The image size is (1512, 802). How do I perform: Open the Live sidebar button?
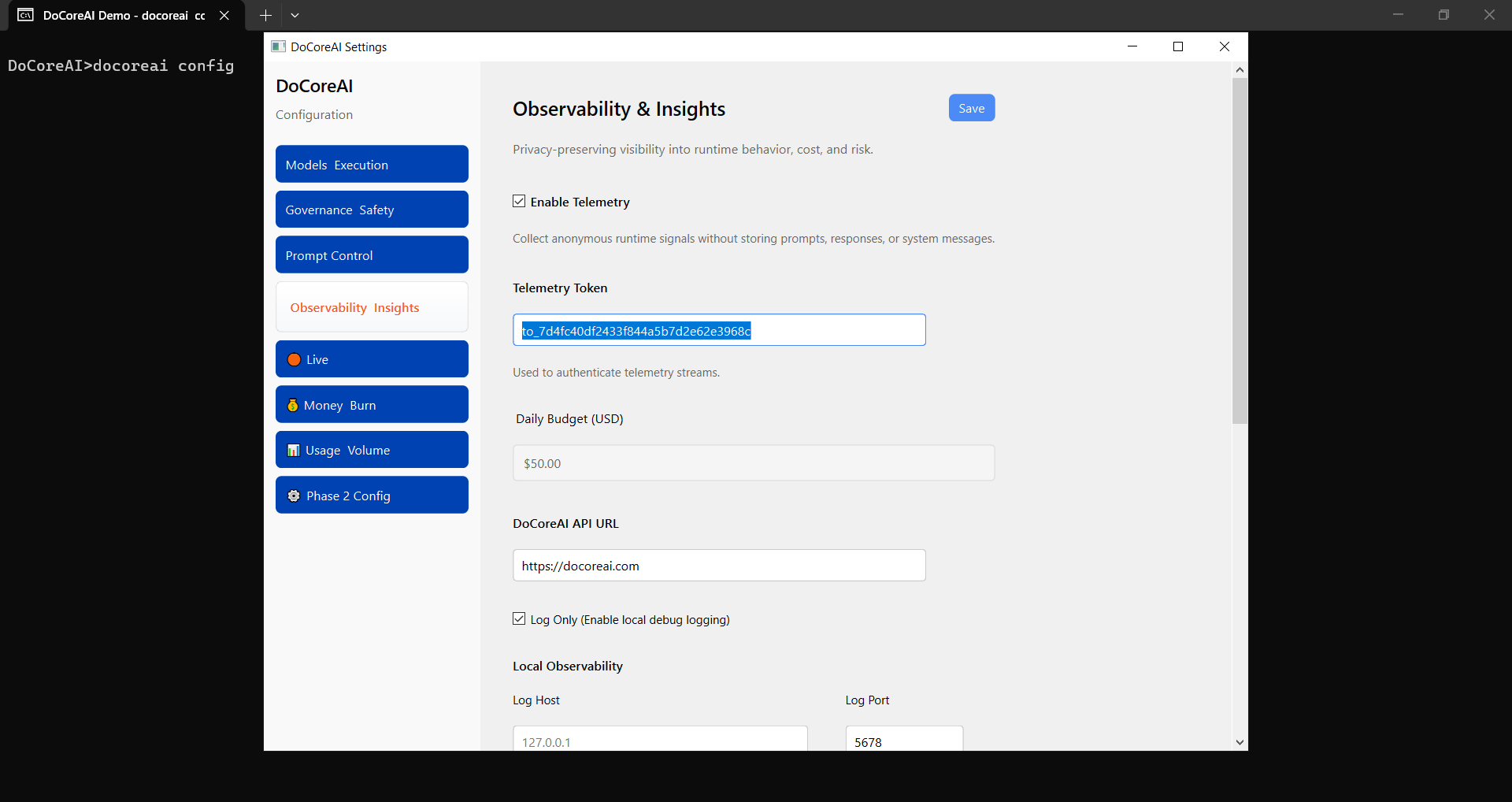point(372,359)
